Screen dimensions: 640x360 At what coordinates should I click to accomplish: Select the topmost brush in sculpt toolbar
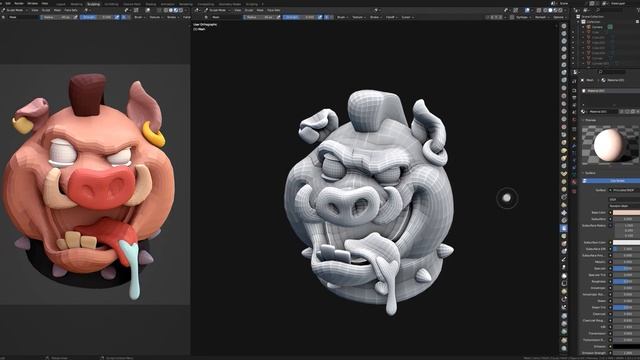coord(564,26)
